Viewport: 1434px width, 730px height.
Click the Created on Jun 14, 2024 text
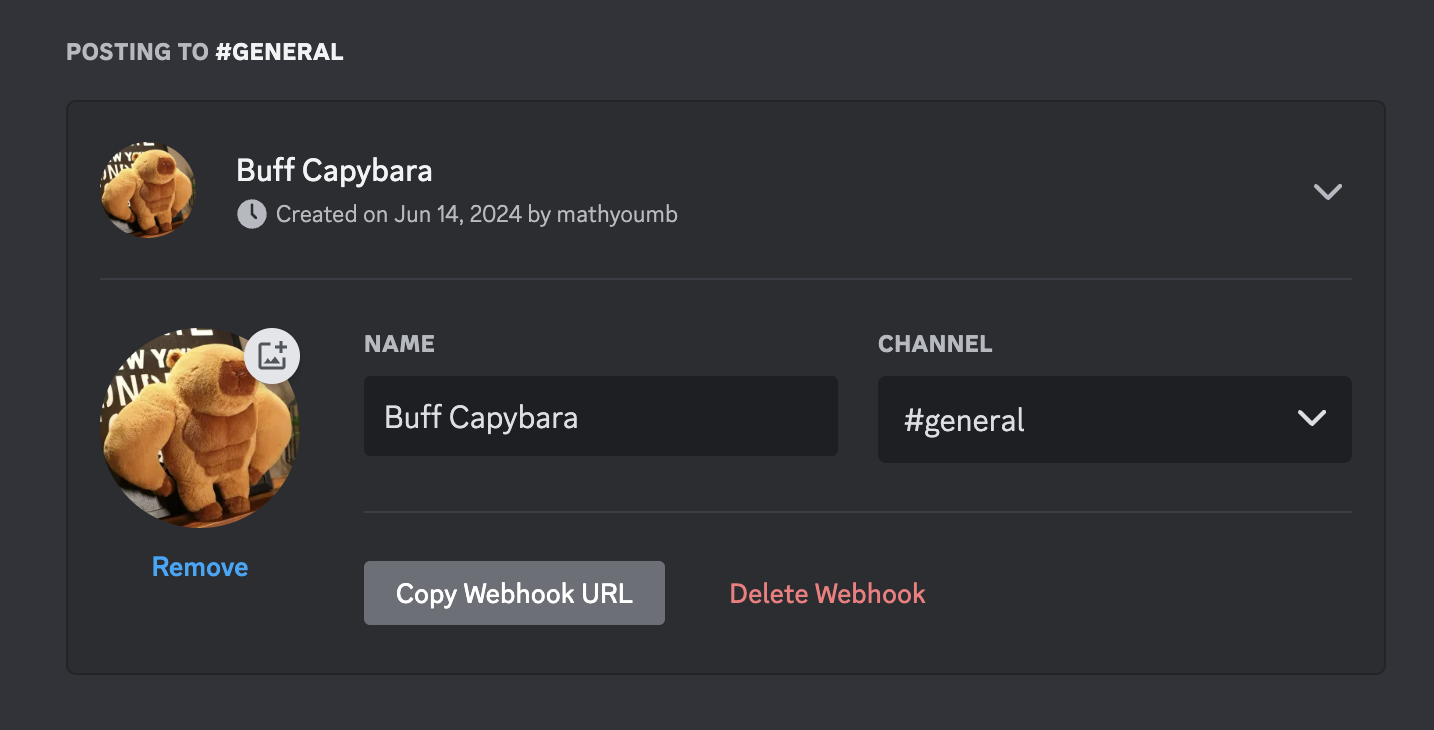[399, 214]
